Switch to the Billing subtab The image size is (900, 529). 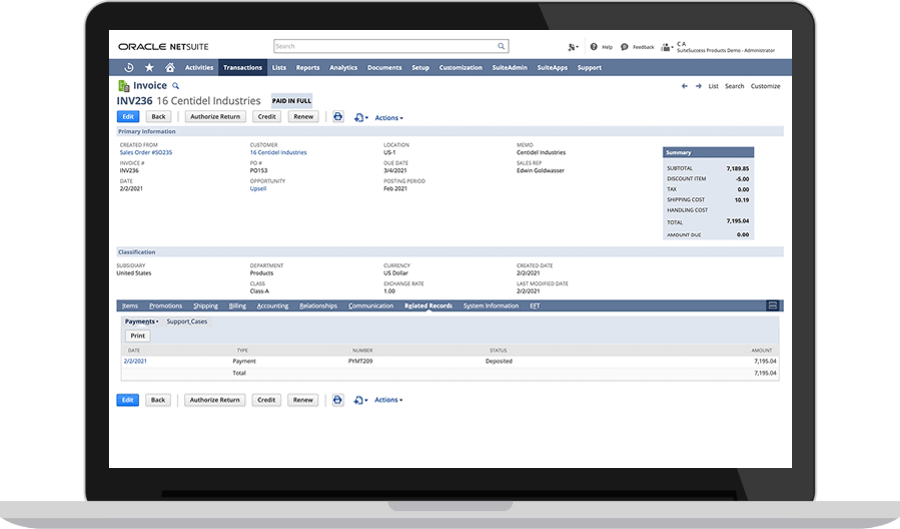[237, 306]
